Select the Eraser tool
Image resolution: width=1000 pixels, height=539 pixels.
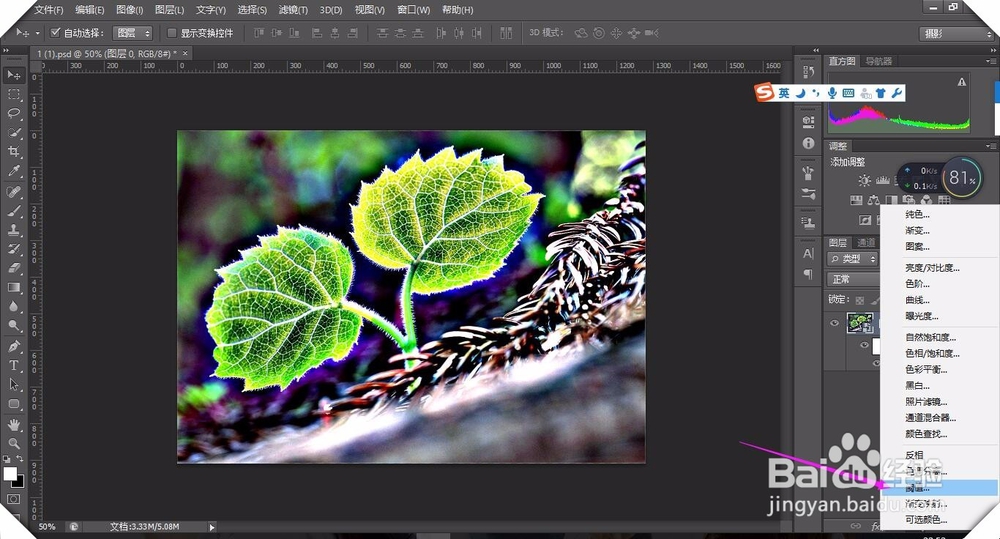[13, 268]
